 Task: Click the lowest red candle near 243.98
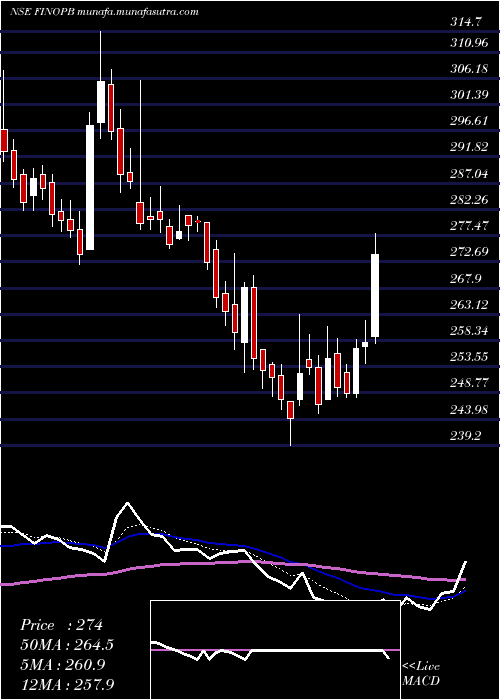coord(291,410)
